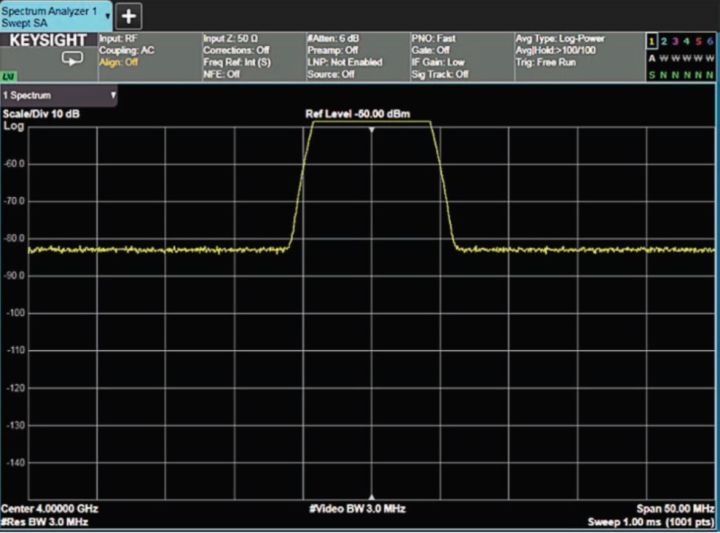Open the Avg Type: Log-Power setting
720x533 pixels.
(560, 38)
